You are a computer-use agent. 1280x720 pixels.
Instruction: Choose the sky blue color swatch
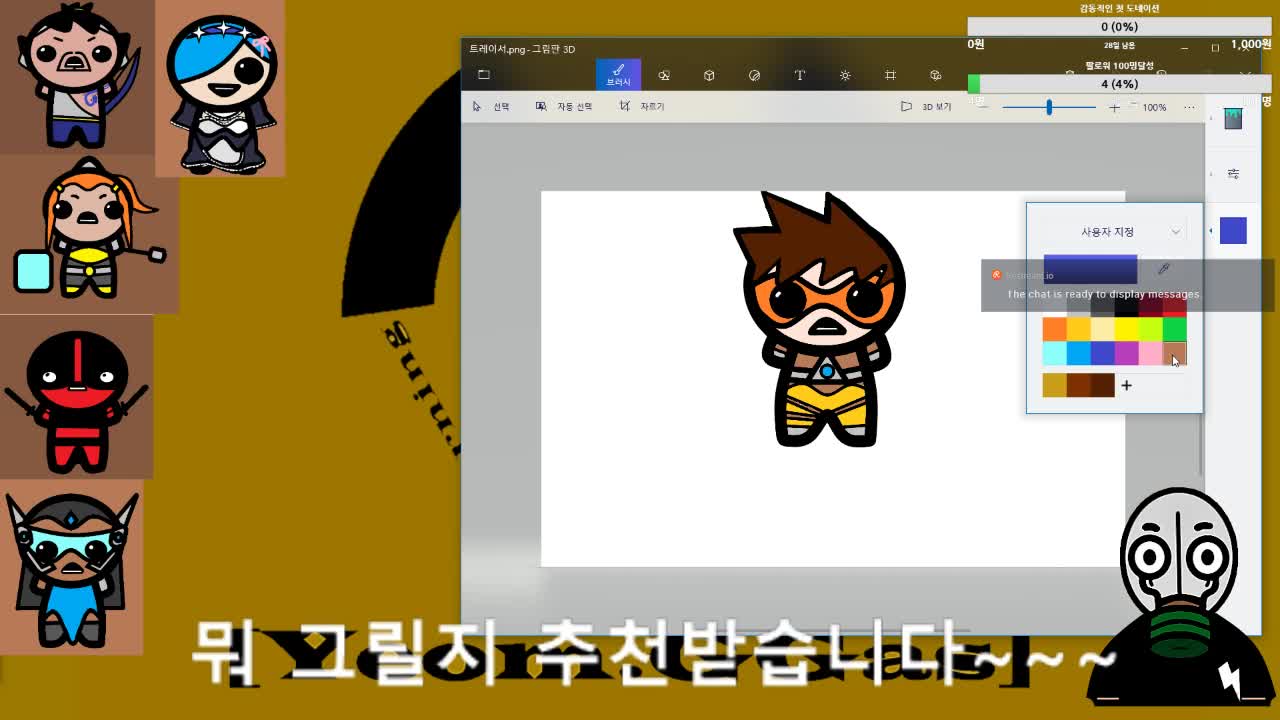pyautogui.click(x=1079, y=353)
